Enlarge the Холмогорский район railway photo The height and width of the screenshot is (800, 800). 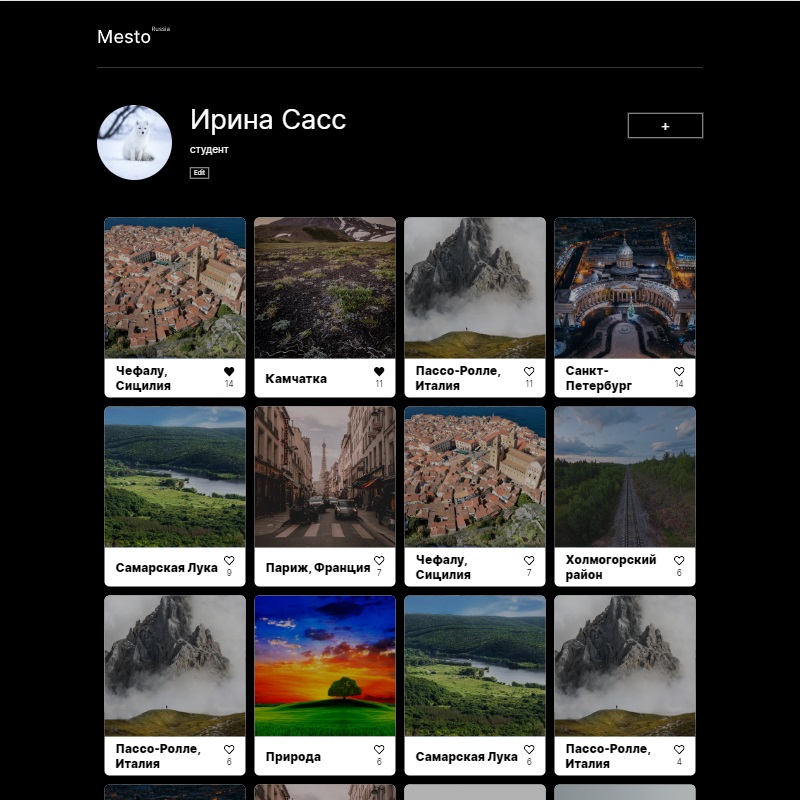[625, 477]
